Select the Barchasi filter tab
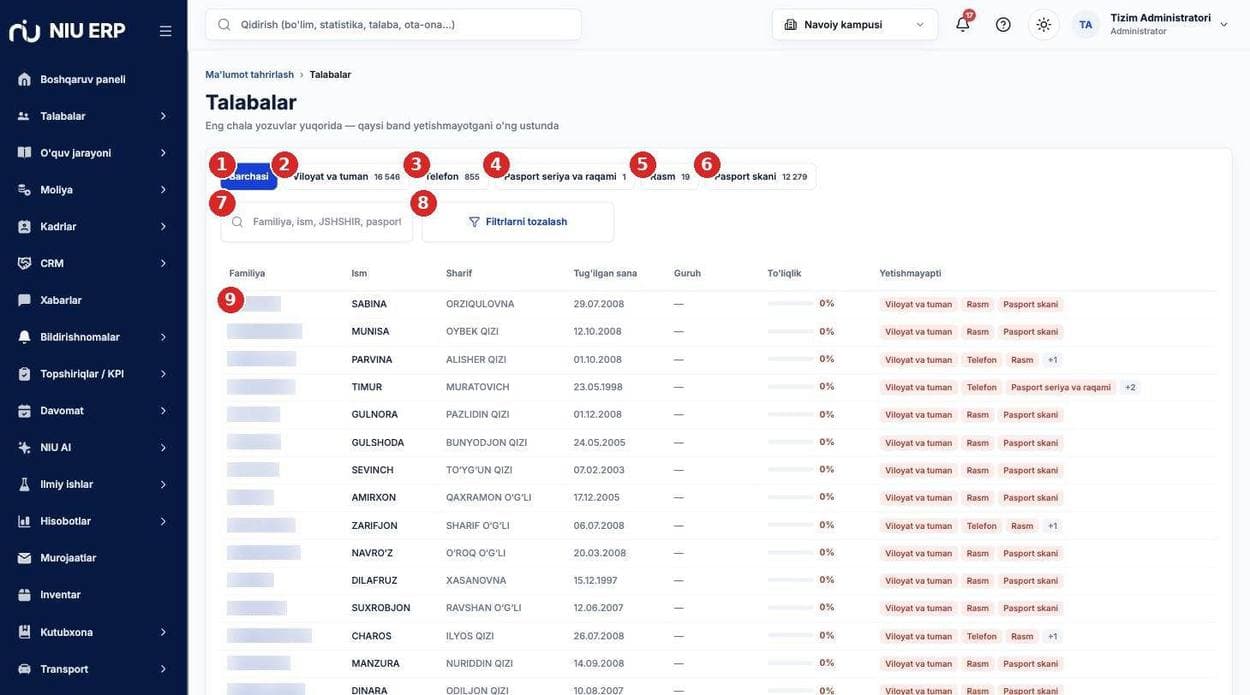 tap(249, 177)
